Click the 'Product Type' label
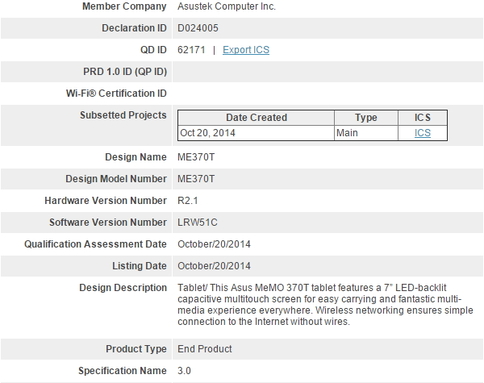 pyautogui.click(x=136, y=349)
